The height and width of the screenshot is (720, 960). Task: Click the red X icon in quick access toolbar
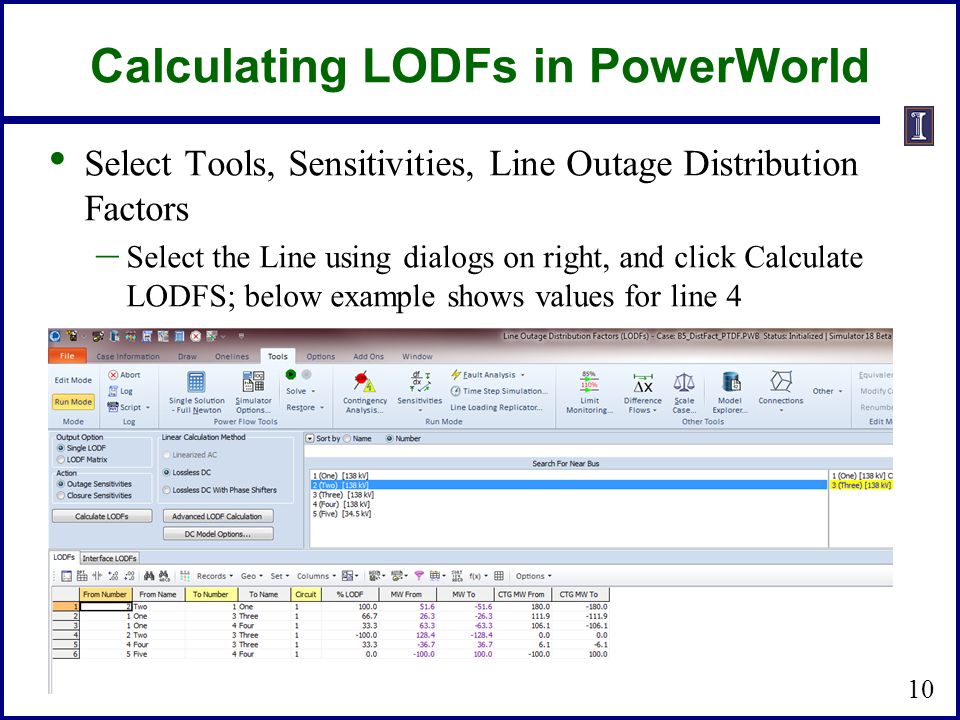196,336
